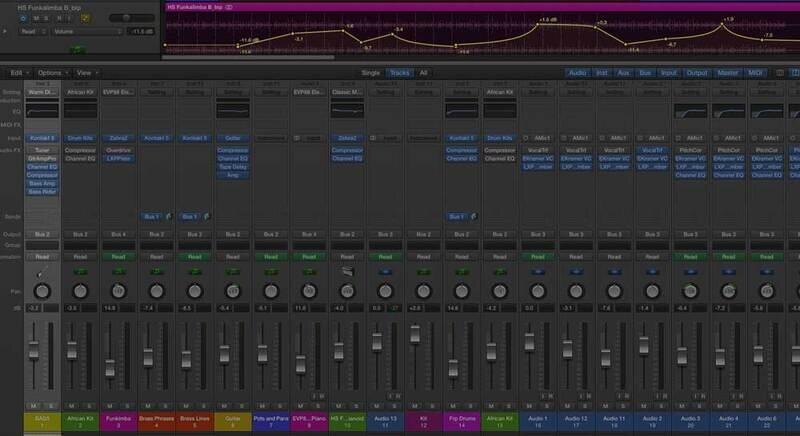Open the Volume automation parameter dropdown
The width and height of the screenshot is (800, 436).
tap(87, 32)
